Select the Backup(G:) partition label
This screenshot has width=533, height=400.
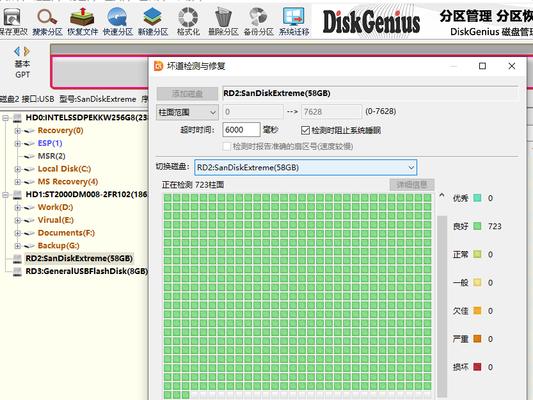(x=58, y=245)
